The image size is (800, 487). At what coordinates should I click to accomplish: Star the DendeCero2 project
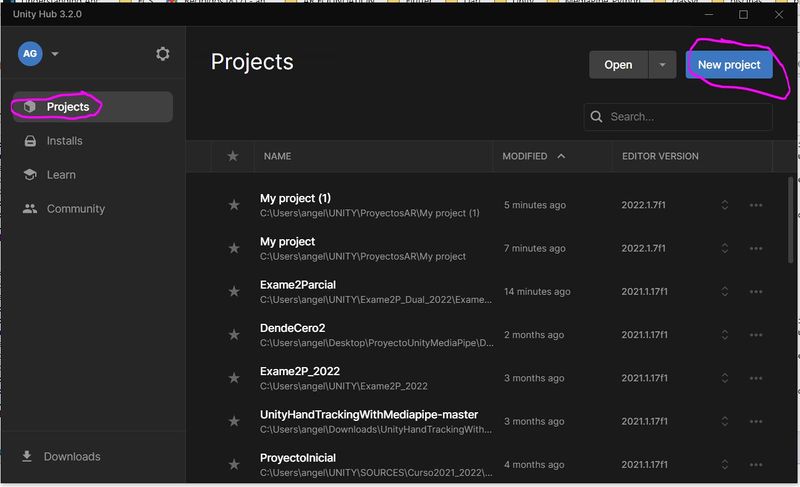(x=234, y=335)
